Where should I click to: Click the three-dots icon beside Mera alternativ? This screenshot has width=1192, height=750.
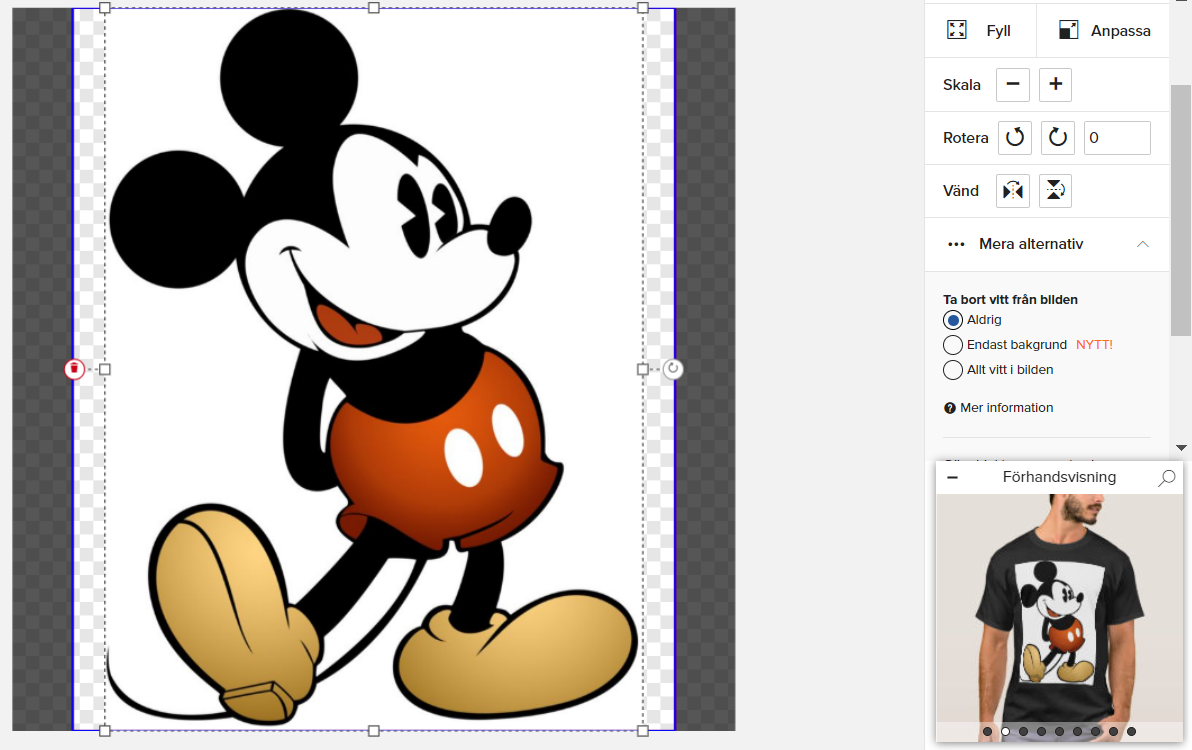[956, 244]
